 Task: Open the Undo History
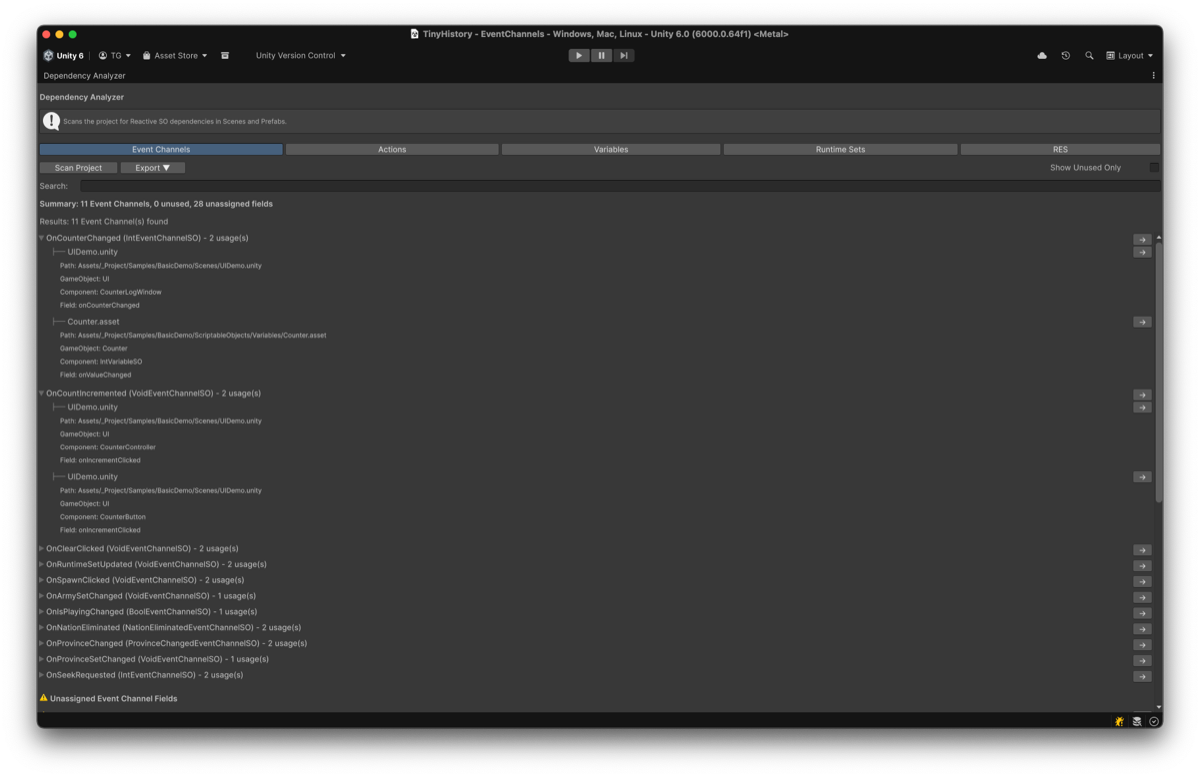[x=1066, y=55]
